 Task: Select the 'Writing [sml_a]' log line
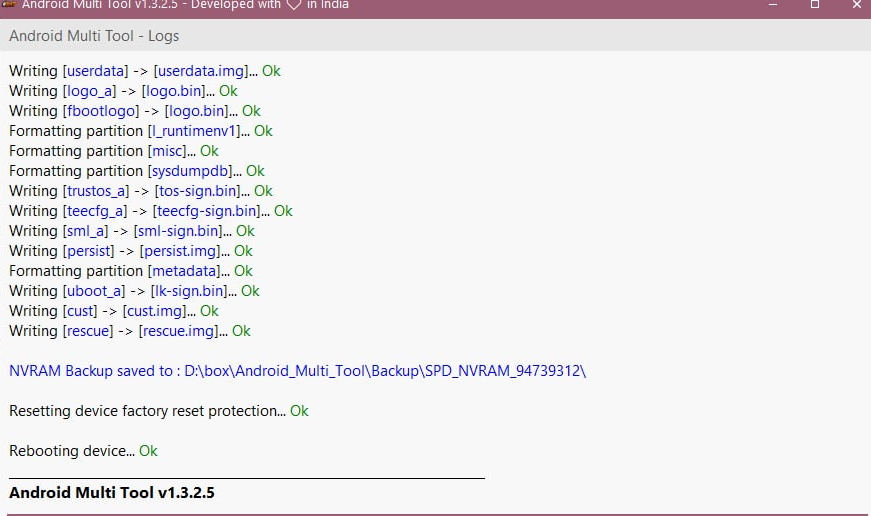click(x=132, y=231)
